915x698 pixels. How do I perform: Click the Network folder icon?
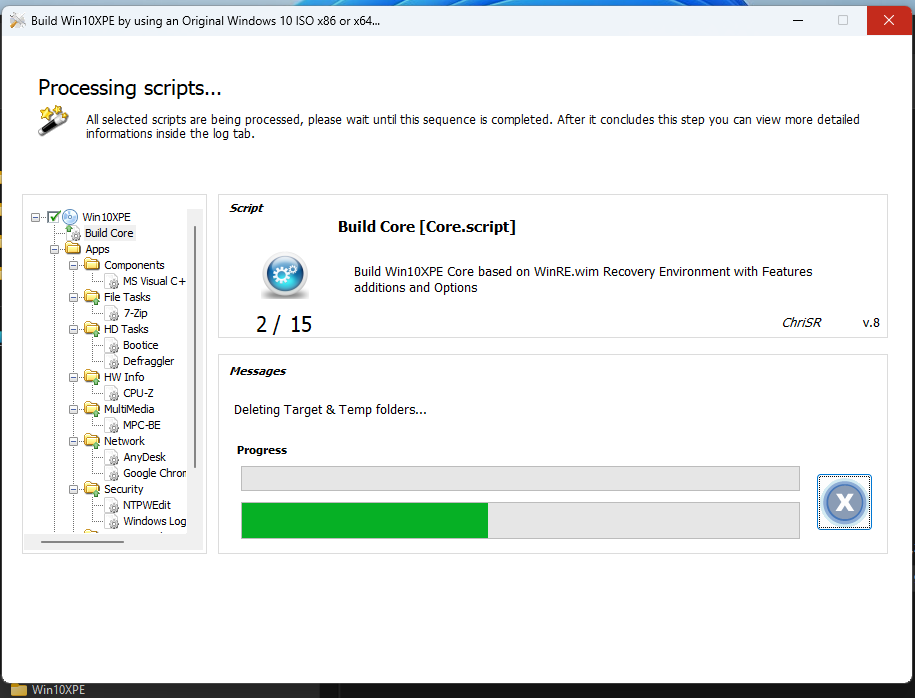pos(92,441)
